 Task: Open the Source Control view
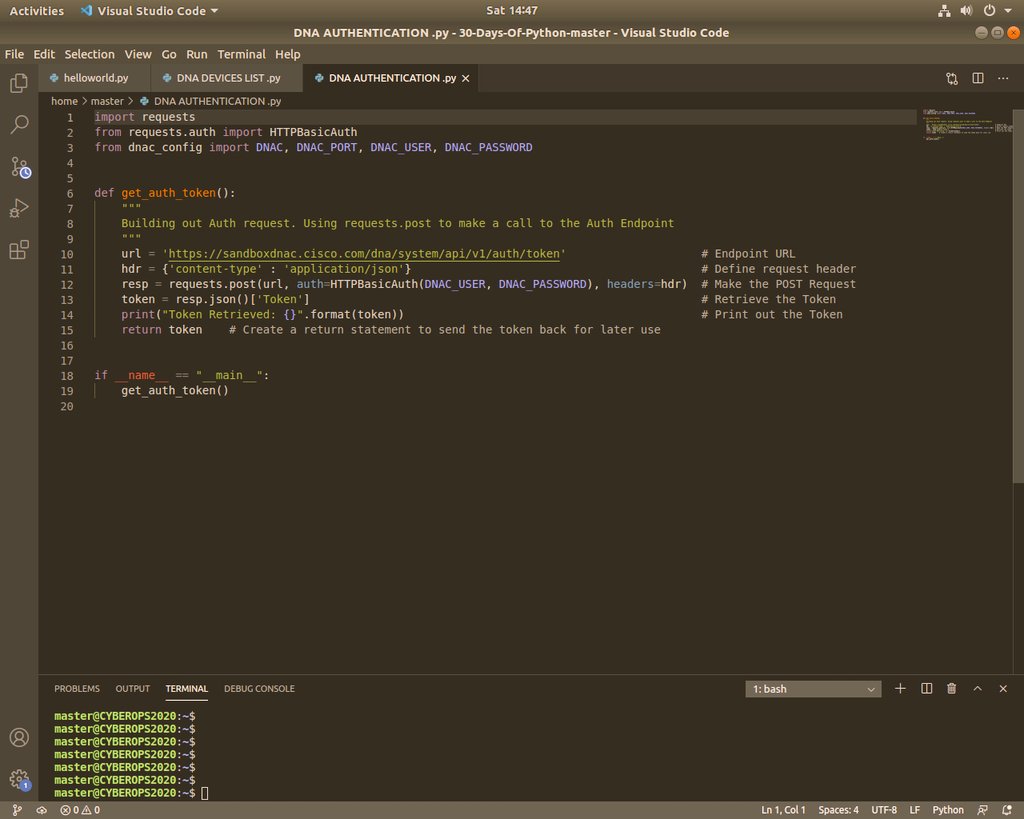[x=20, y=167]
